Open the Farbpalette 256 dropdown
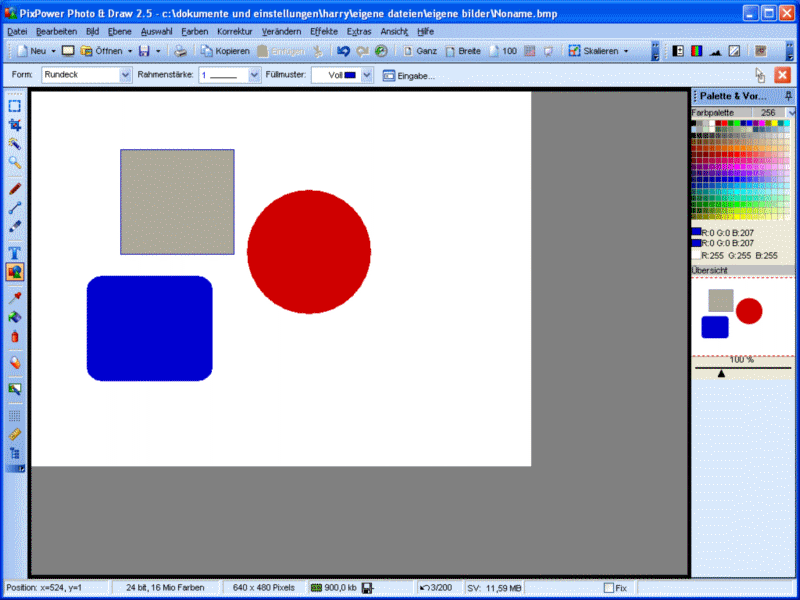800x600 pixels. (x=791, y=113)
